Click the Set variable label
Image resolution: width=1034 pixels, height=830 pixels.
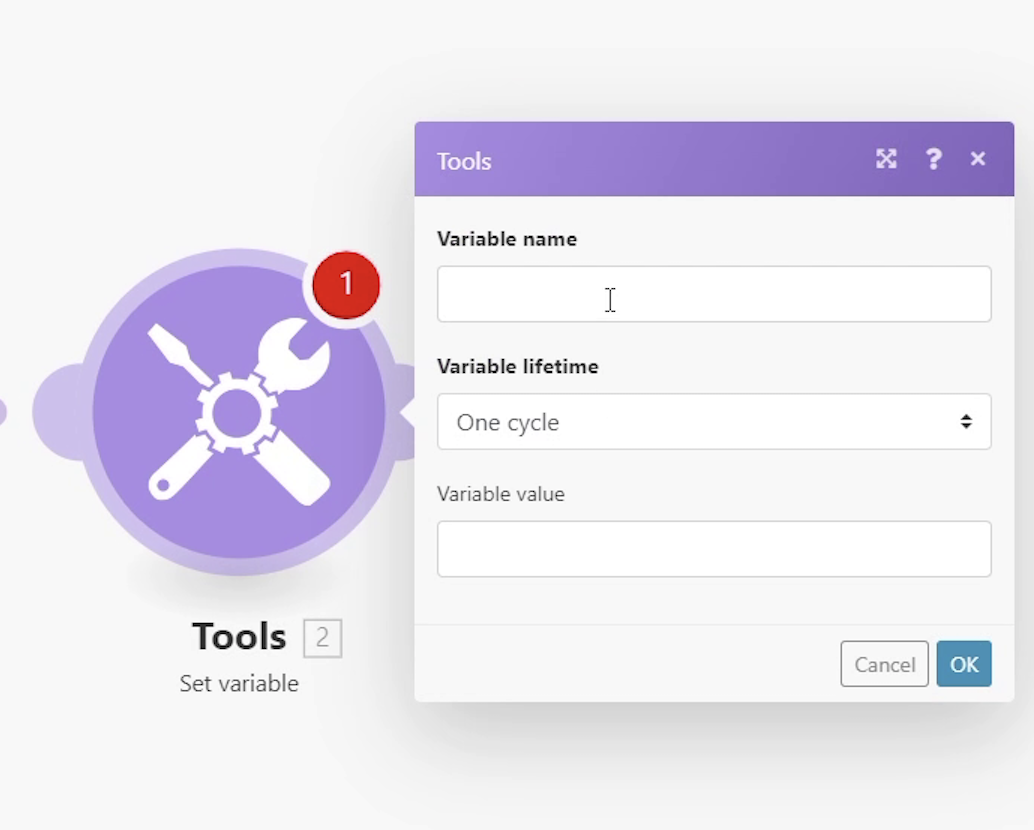(238, 683)
